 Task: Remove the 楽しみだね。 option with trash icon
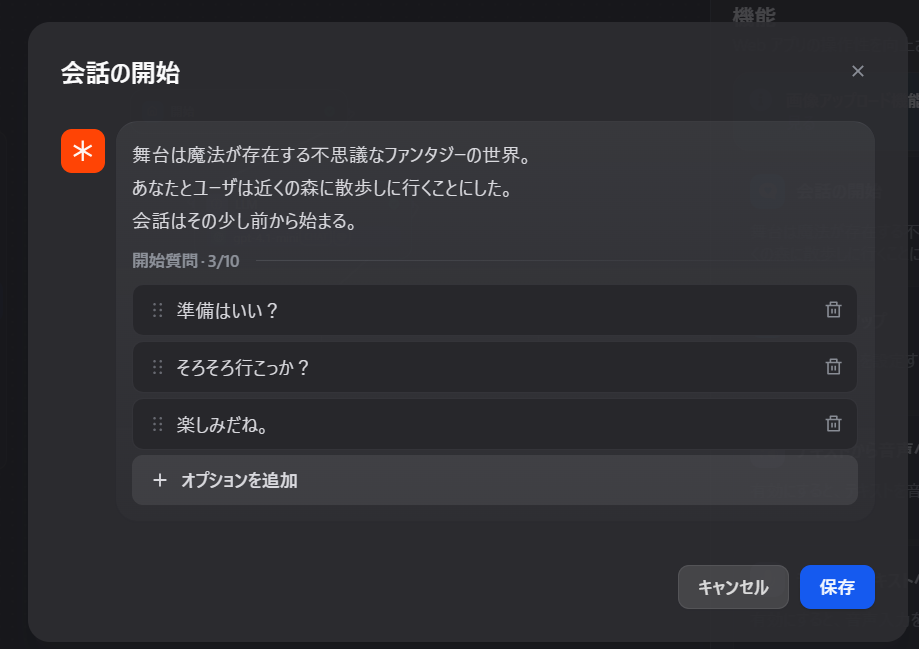833,424
